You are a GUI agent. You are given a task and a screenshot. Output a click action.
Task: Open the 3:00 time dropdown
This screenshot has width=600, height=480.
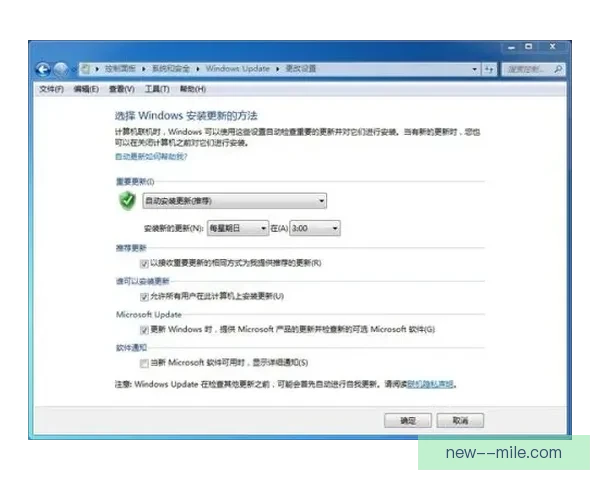pos(315,229)
